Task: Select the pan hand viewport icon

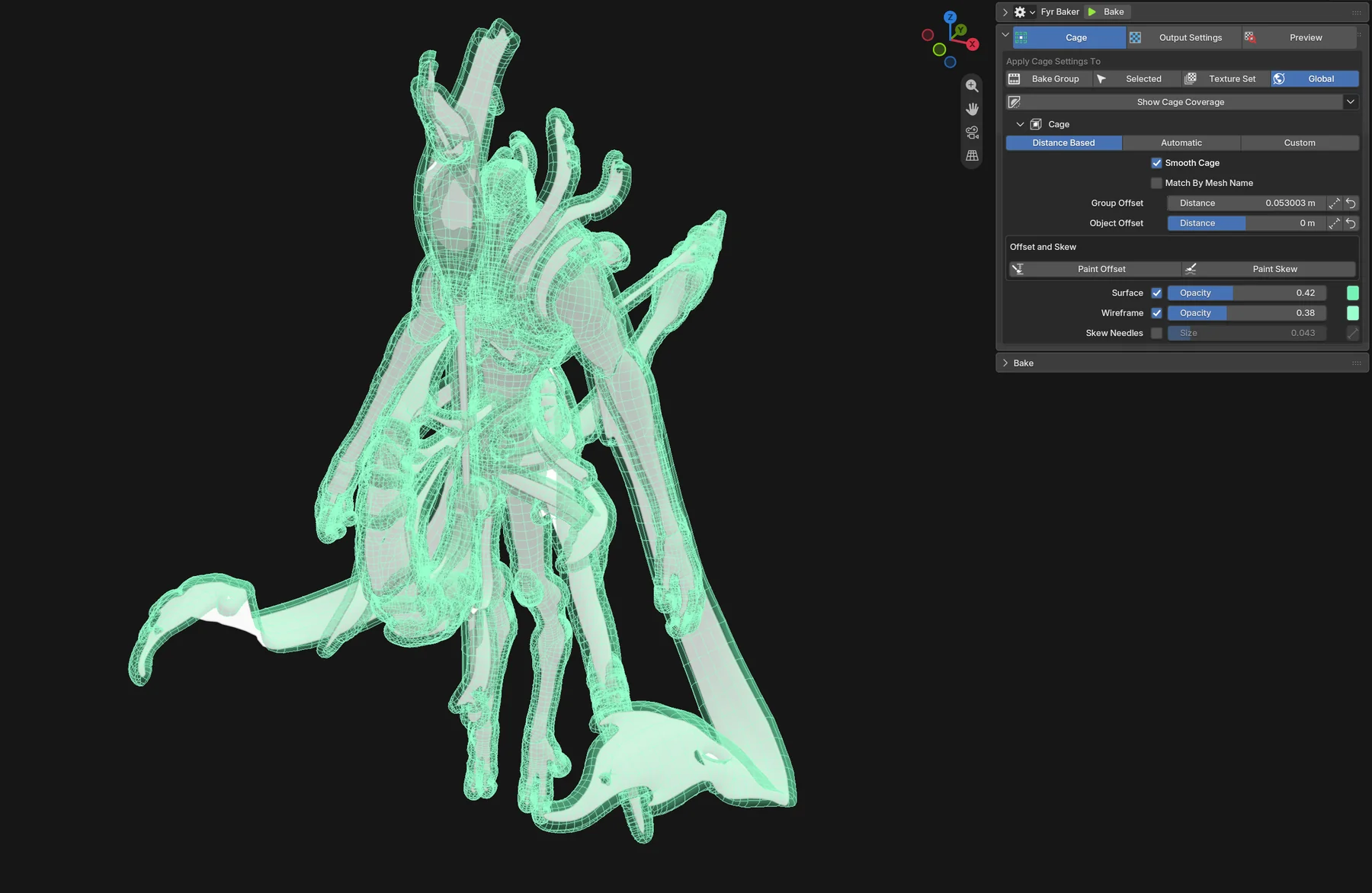Action: pyautogui.click(x=972, y=109)
